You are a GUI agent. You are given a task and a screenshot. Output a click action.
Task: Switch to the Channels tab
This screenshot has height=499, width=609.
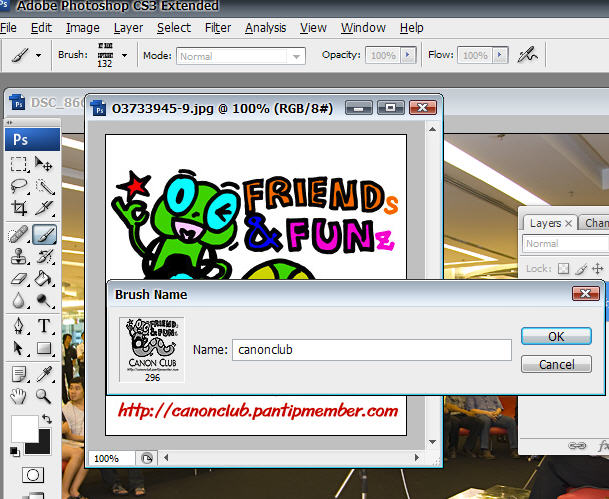(x=596, y=223)
